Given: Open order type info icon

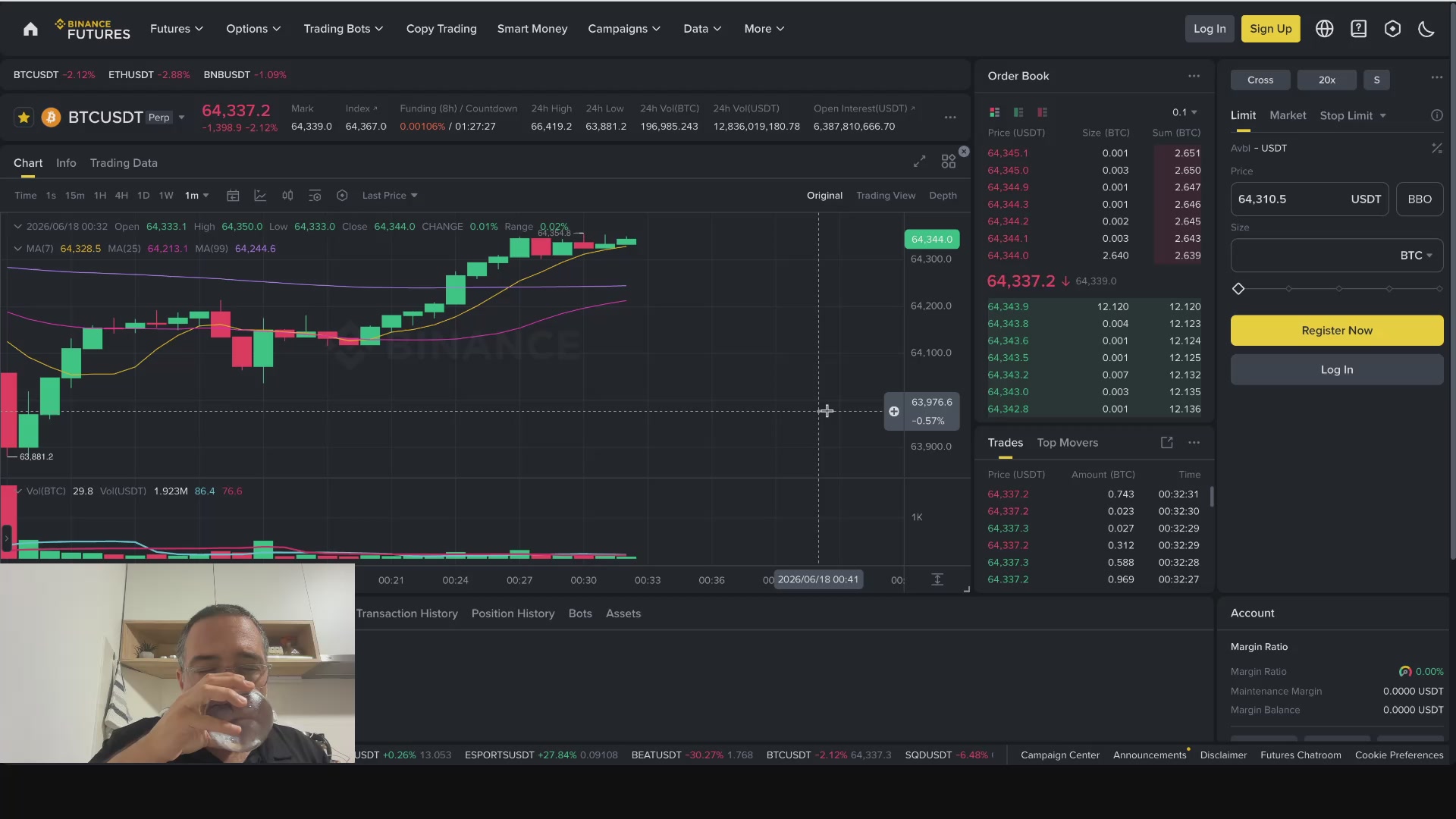Looking at the screenshot, I should (x=1436, y=115).
